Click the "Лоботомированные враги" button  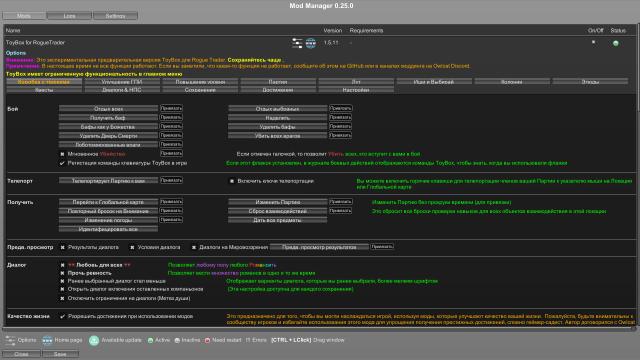point(108,144)
